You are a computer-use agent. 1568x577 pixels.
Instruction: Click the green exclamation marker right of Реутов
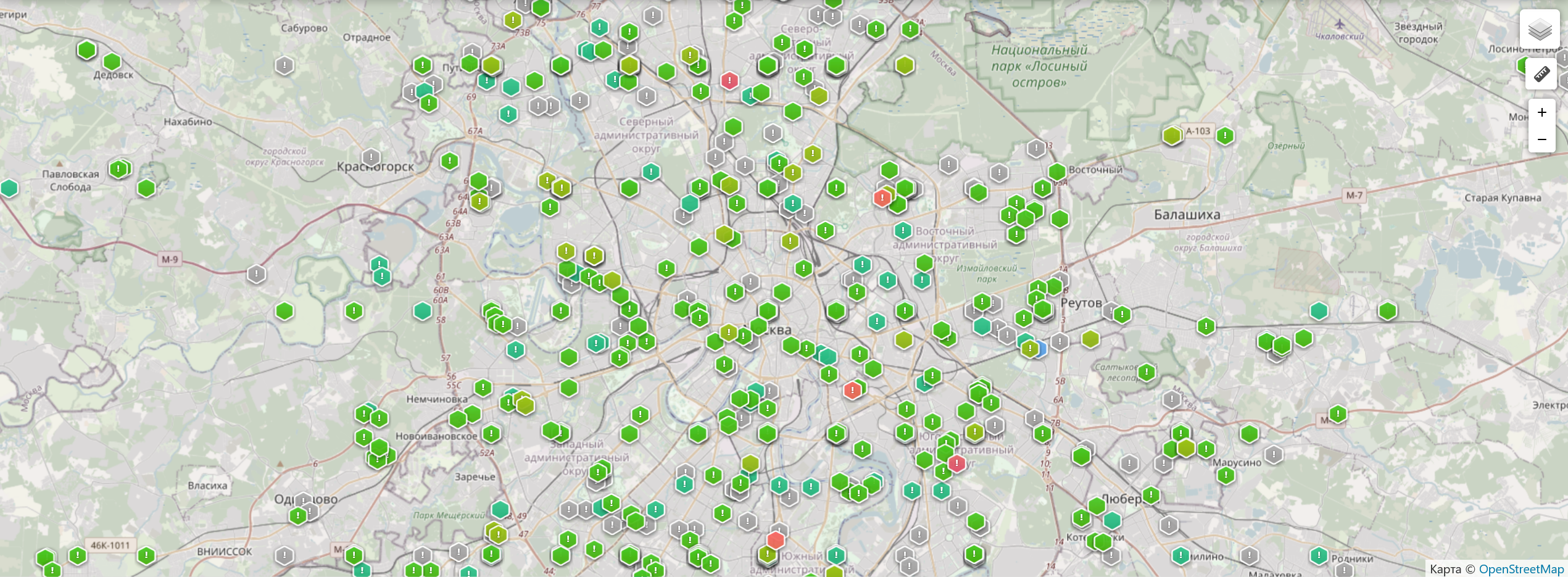tap(1122, 315)
